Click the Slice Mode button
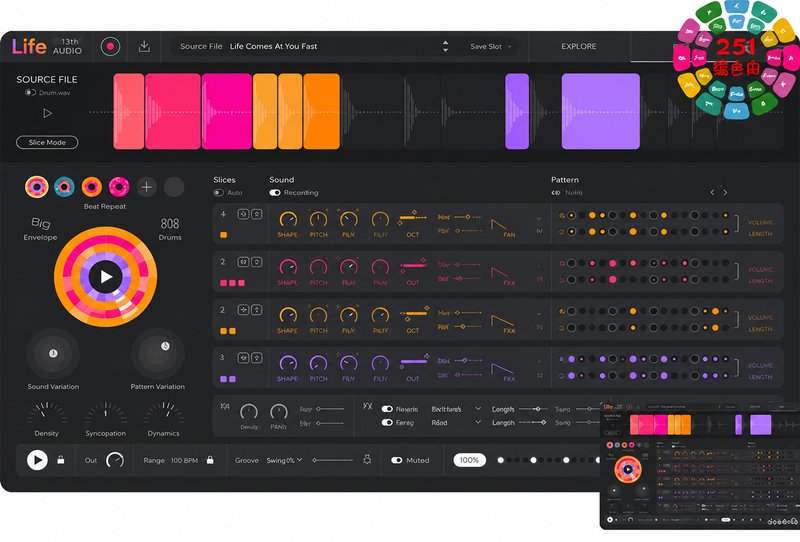The image size is (800, 542). tap(47, 142)
